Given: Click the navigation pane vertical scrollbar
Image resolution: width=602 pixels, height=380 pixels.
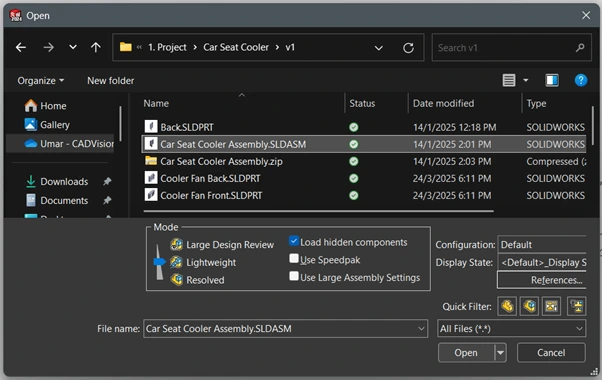Looking at the screenshot, I should pos(120,123).
